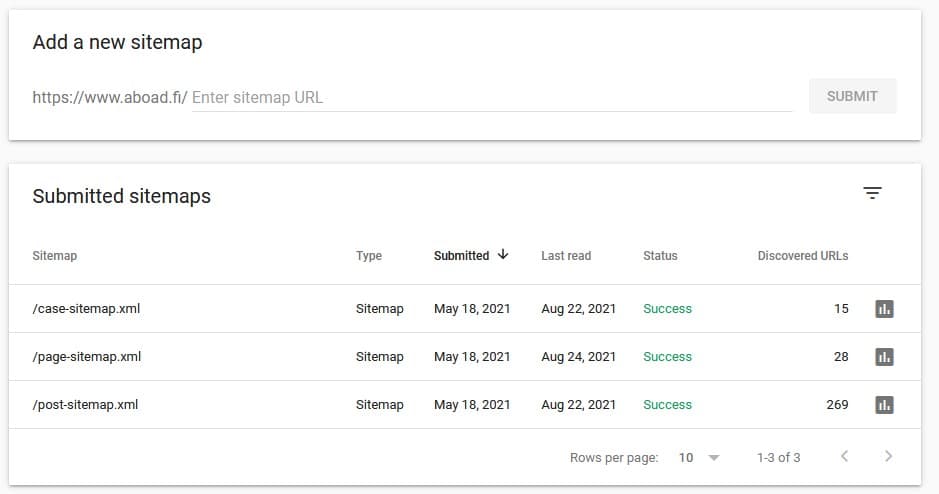
Task: Click the Status column header
Action: coord(660,256)
